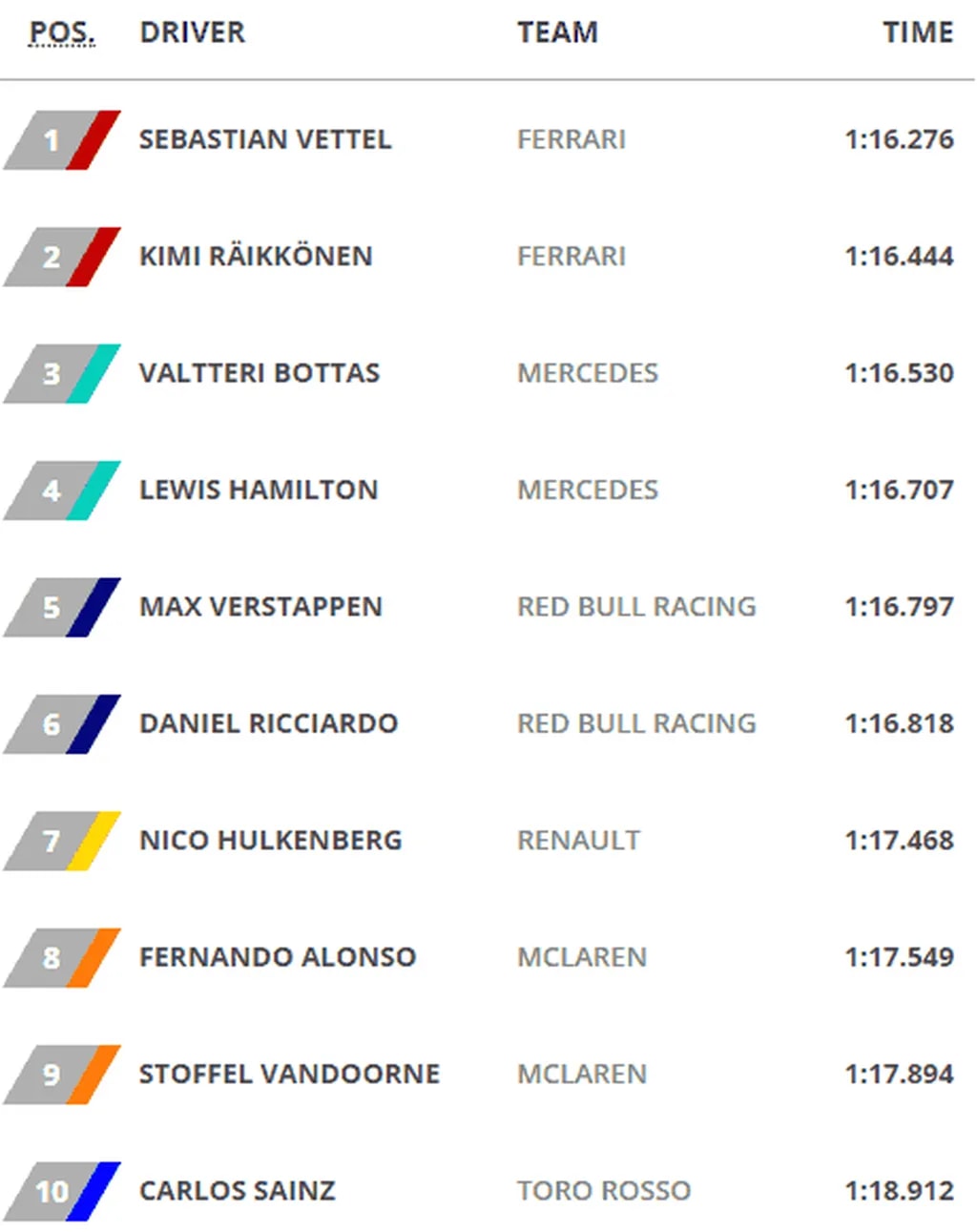This screenshot has height=1232, width=977.
Task: Open Sebastian Vettel driver name
Action: pos(265,139)
